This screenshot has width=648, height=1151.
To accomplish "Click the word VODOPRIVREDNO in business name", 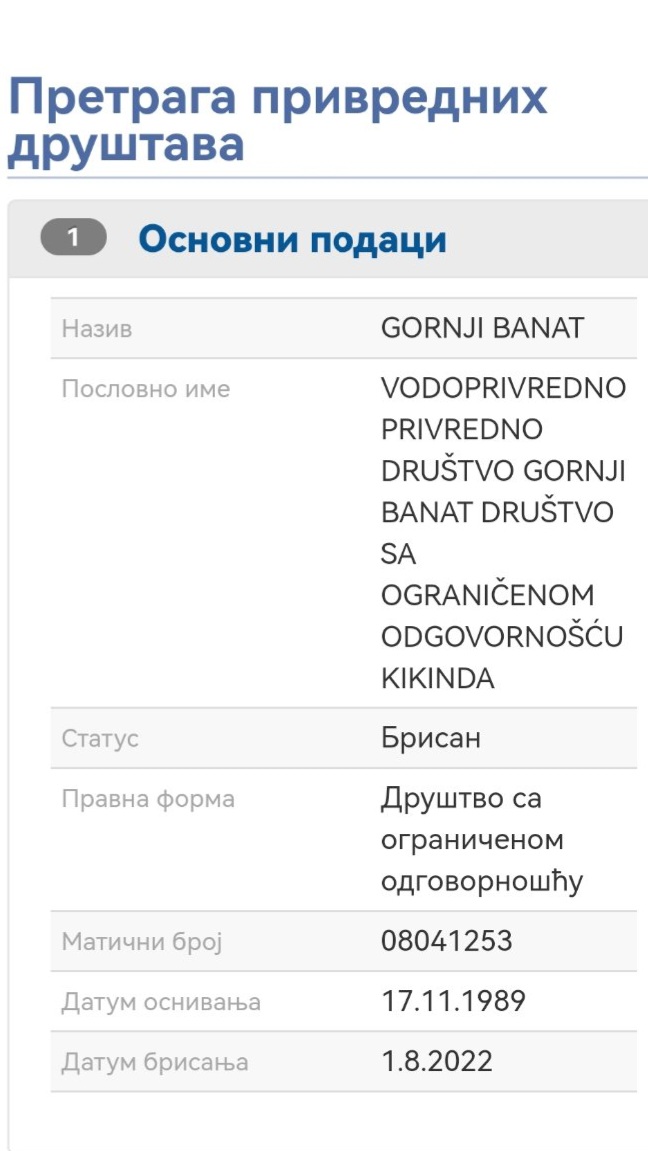I will (x=503, y=388).
